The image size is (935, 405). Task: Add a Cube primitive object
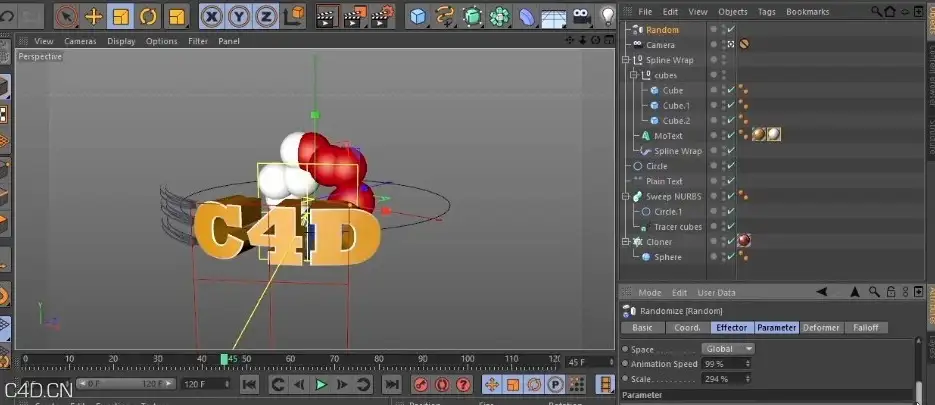(418, 16)
